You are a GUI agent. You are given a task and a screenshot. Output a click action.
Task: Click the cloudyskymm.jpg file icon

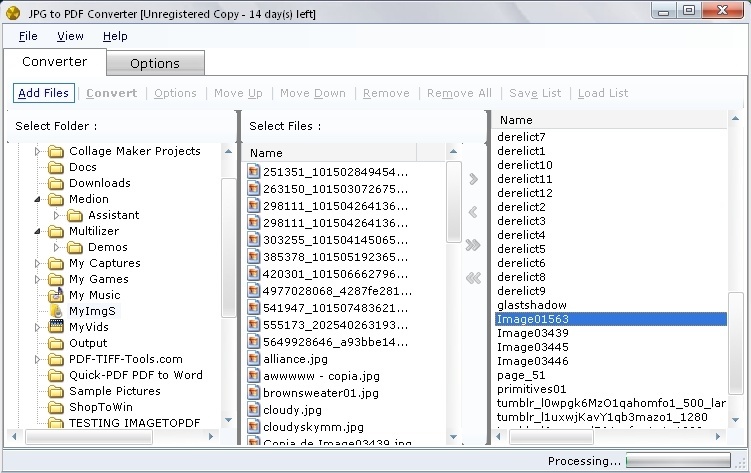[253, 427]
